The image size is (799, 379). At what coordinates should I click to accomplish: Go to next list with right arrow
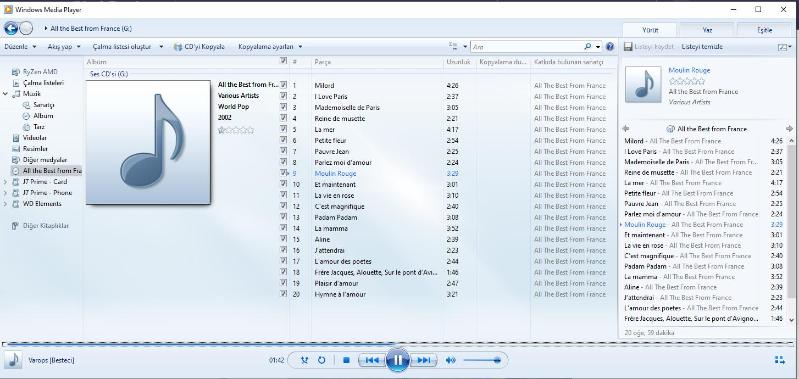789,129
